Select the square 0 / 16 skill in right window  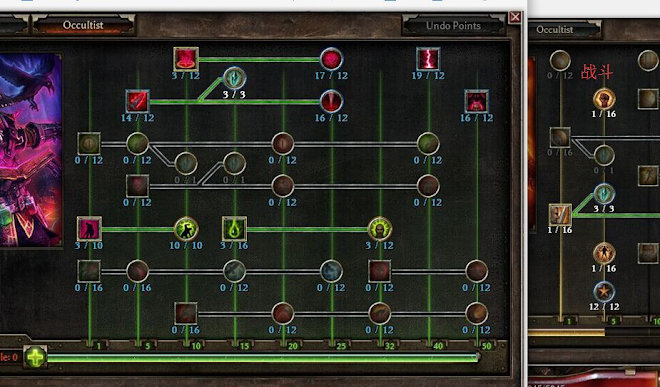560,138
